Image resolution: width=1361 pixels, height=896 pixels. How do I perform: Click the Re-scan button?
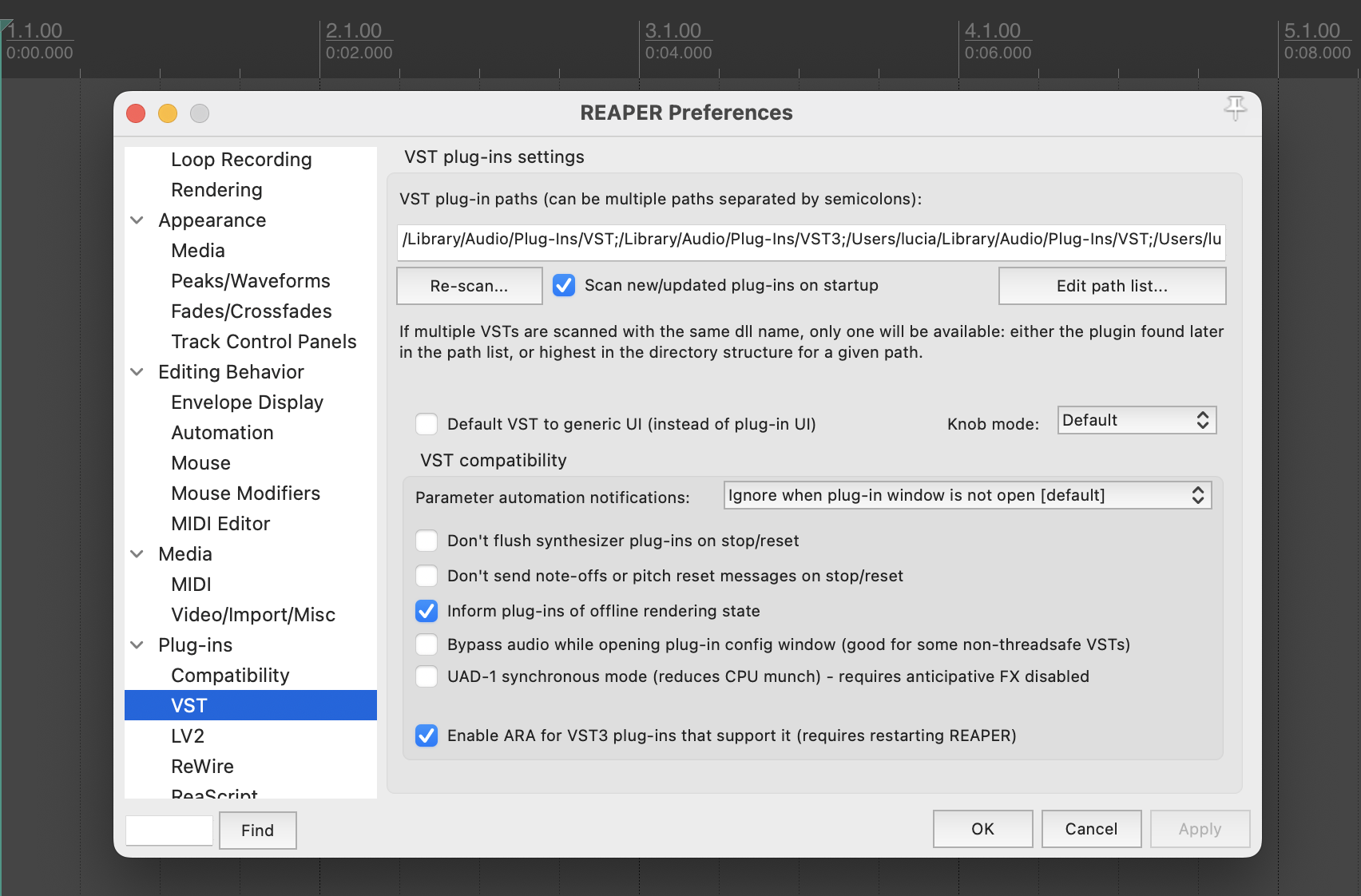click(x=469, y=286)
